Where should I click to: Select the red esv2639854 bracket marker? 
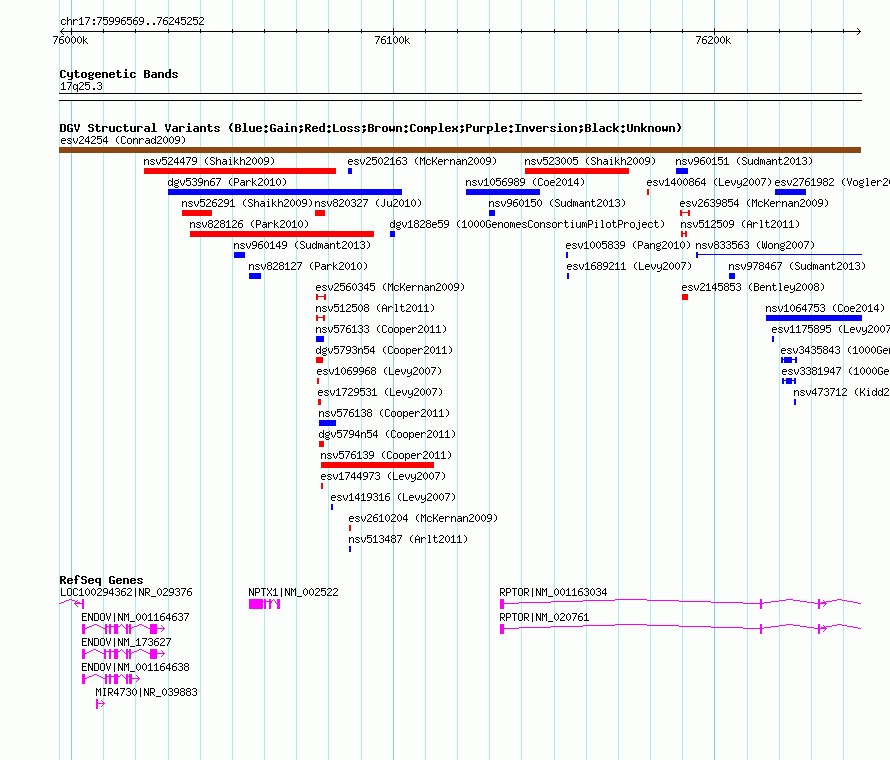pyautogui.click(x=685, y=213)
